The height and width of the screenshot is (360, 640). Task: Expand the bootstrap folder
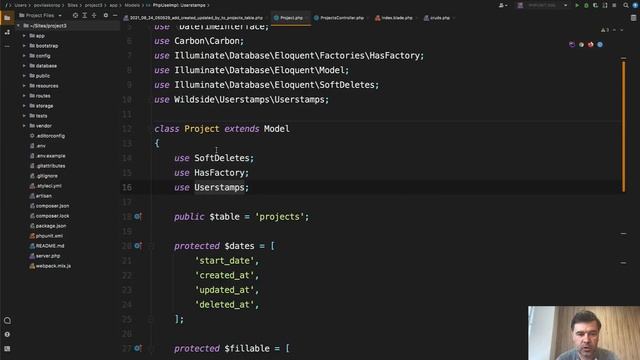click(24, 46)
